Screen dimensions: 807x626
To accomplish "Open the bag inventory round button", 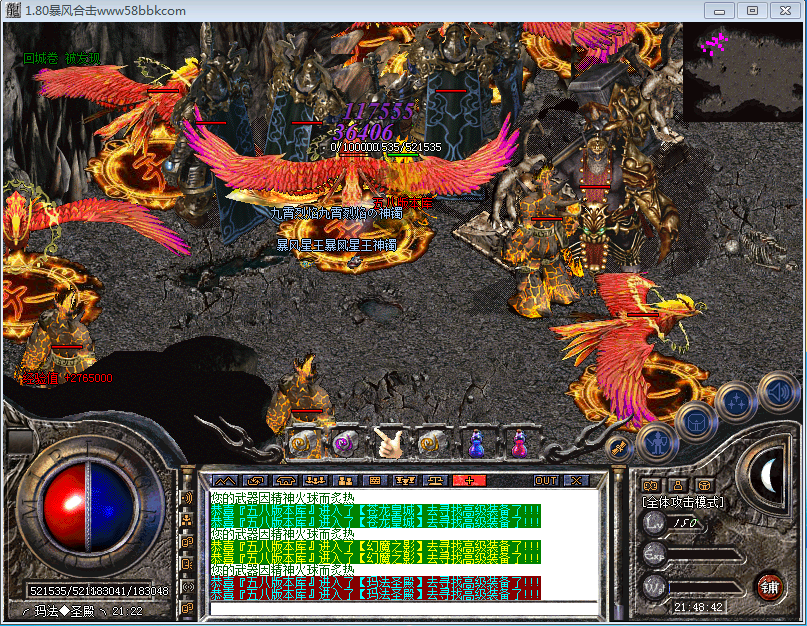I will click(x=696, y=423).
